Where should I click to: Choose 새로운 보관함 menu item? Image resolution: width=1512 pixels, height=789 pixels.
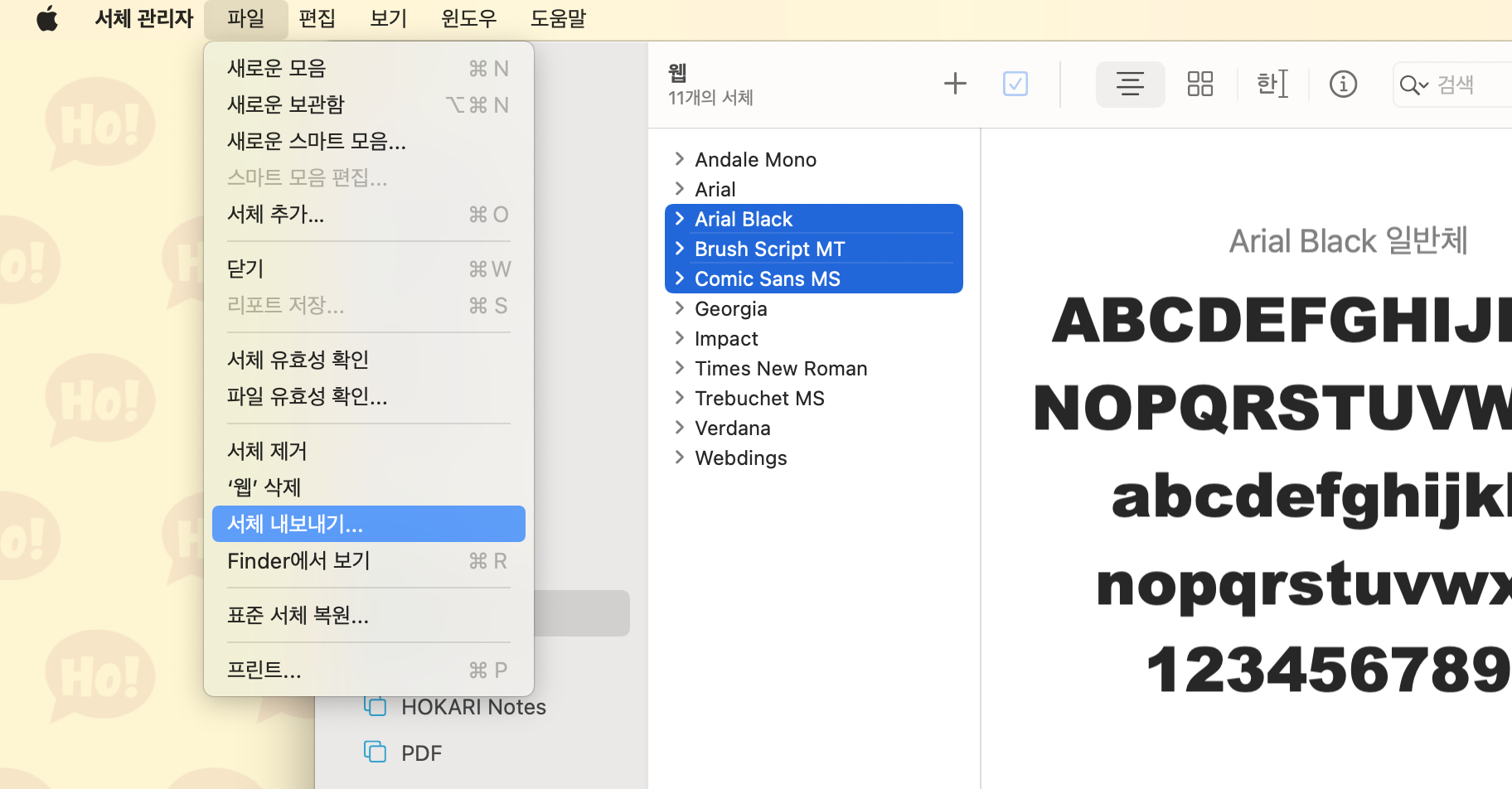click(x=369, y=104)
